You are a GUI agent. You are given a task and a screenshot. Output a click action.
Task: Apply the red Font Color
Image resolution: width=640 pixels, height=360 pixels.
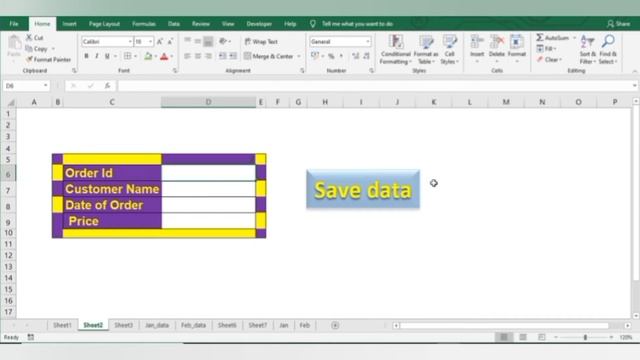tap(164, 56)
